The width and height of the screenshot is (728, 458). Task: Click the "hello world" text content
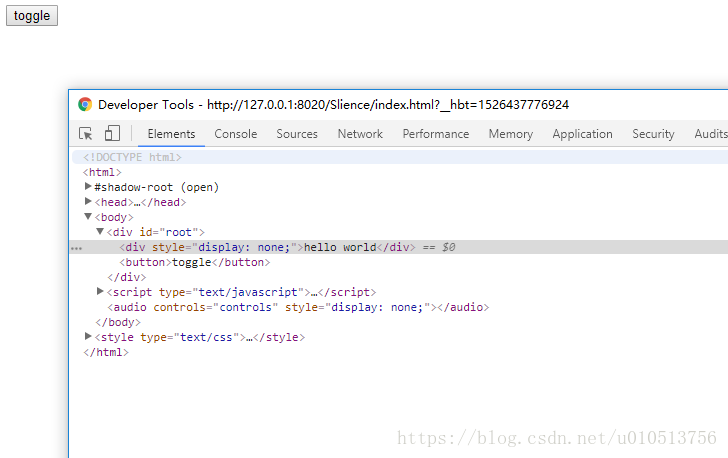[x=340, y=247]
